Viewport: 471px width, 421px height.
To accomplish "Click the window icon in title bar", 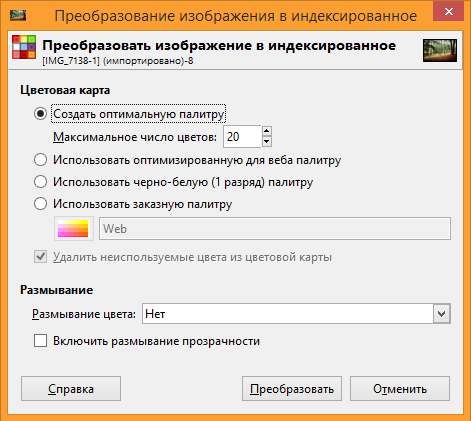I will tap(18, 15).
